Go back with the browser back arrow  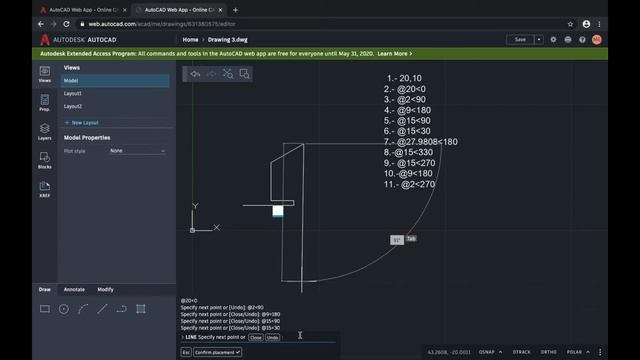pyautogui.click(x=41, y=24)
